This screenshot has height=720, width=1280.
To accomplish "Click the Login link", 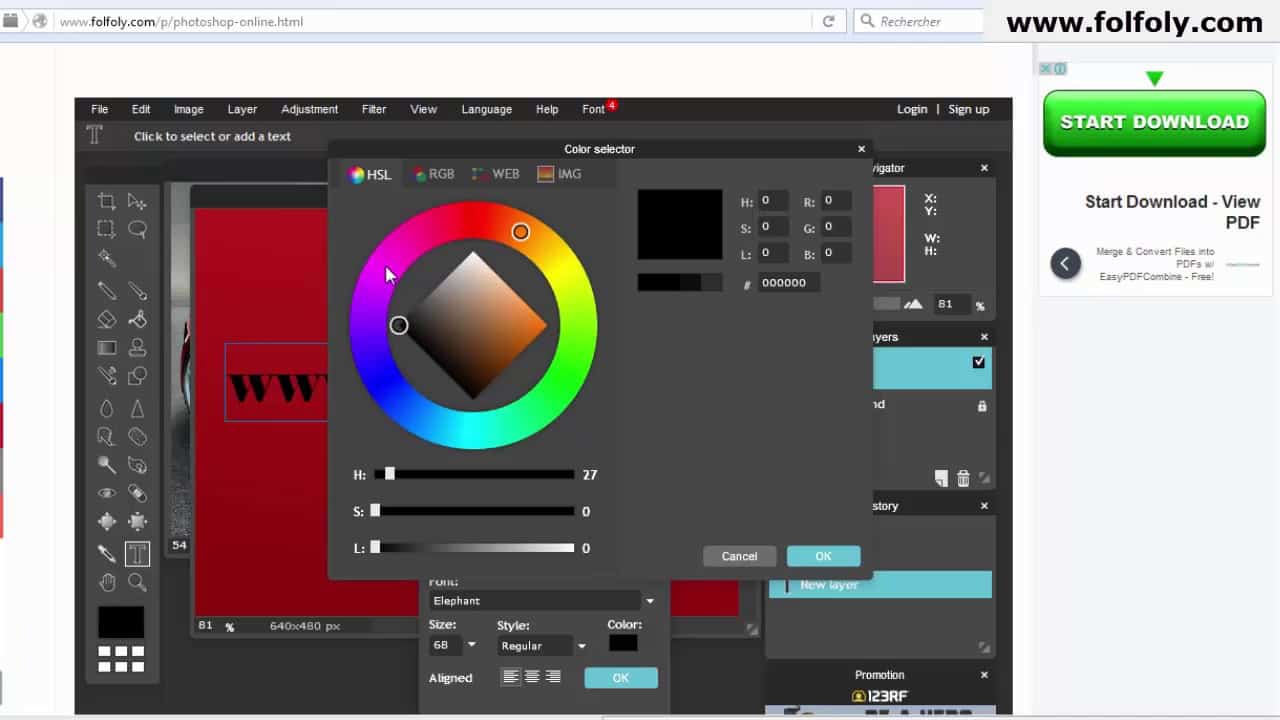I will (912, 109).
